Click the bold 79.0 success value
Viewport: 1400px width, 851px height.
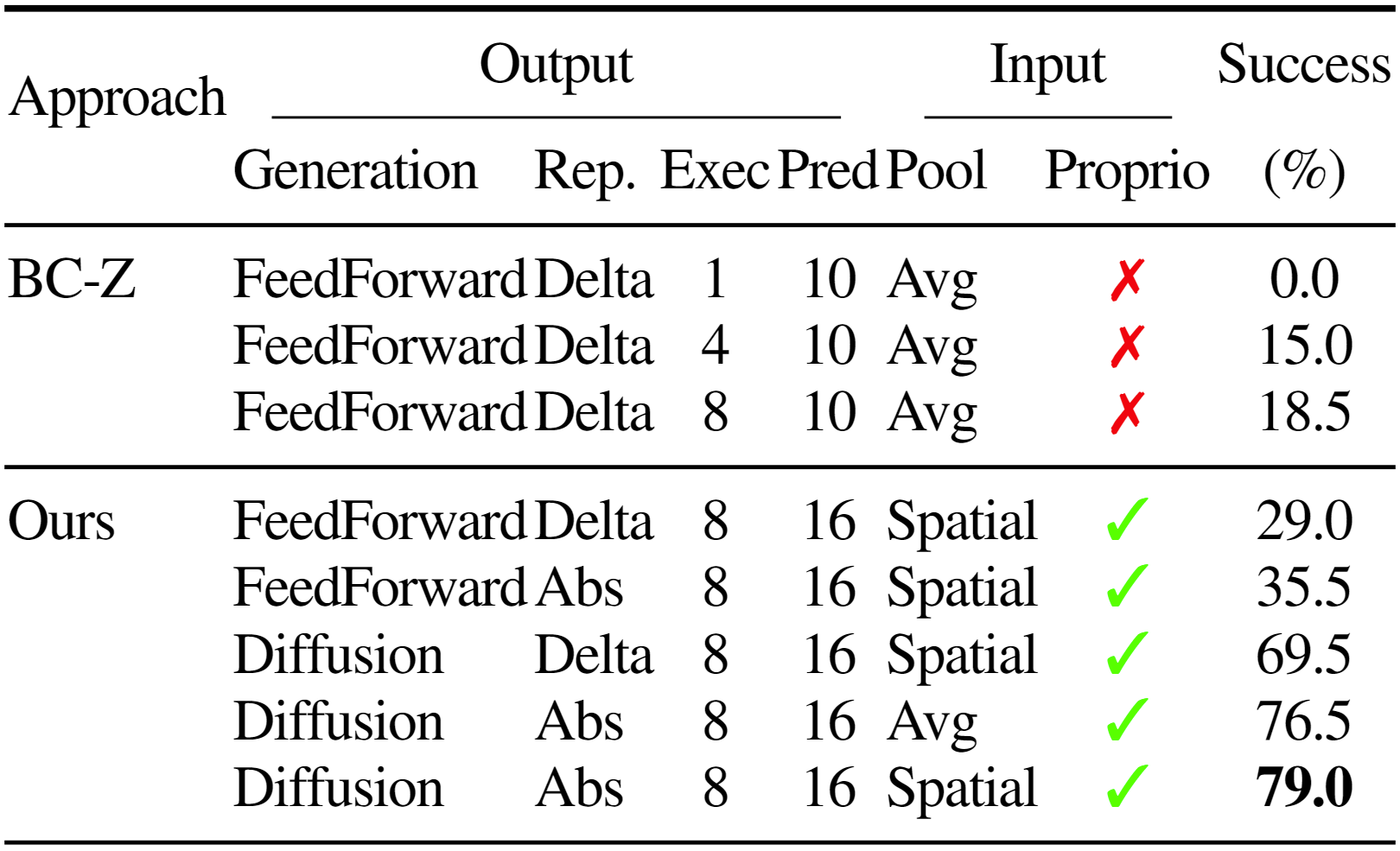tap(1304, 788)
